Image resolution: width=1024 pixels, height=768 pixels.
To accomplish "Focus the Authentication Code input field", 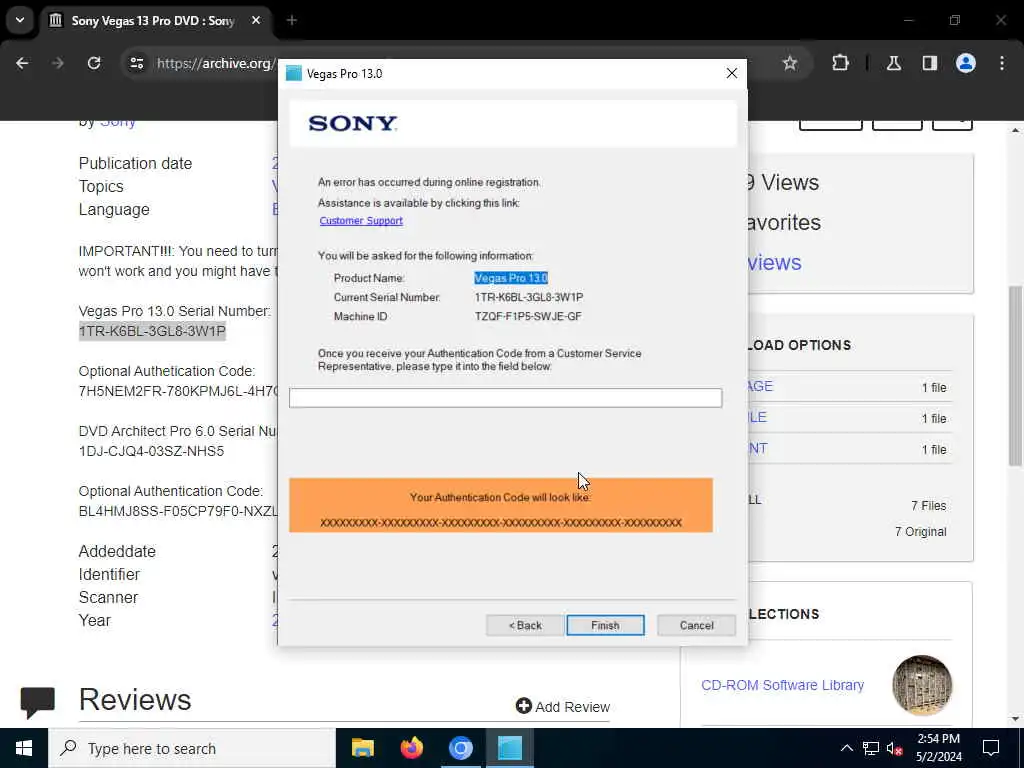I will coord(505,398).
